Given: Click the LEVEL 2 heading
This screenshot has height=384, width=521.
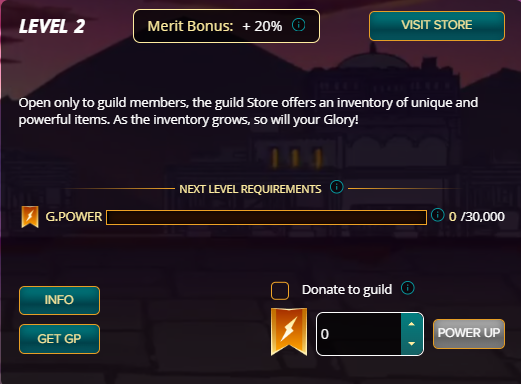Looking at the screenshot, I should [x=52, y=26].
